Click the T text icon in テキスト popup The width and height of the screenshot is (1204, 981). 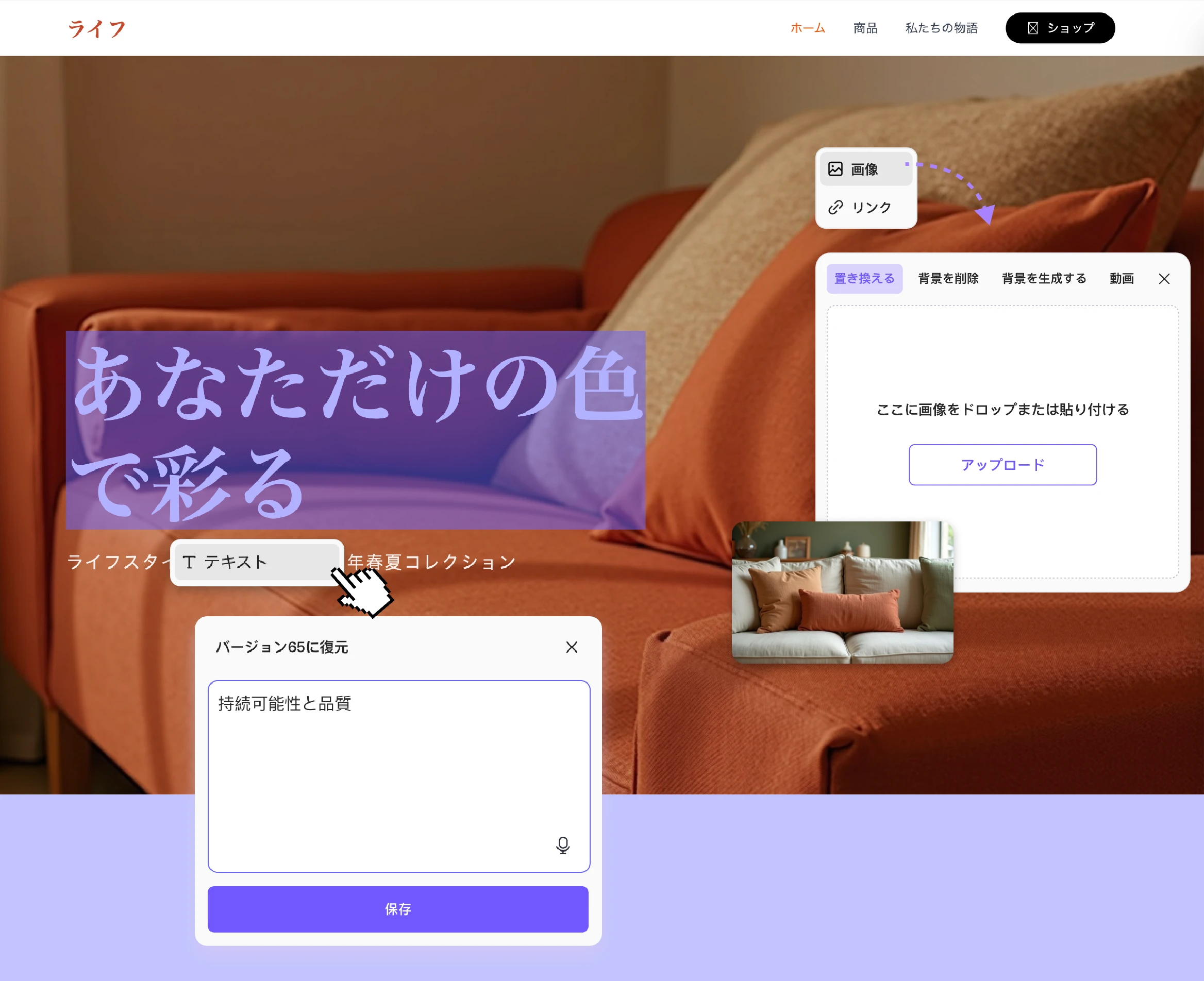pos(189,562)
